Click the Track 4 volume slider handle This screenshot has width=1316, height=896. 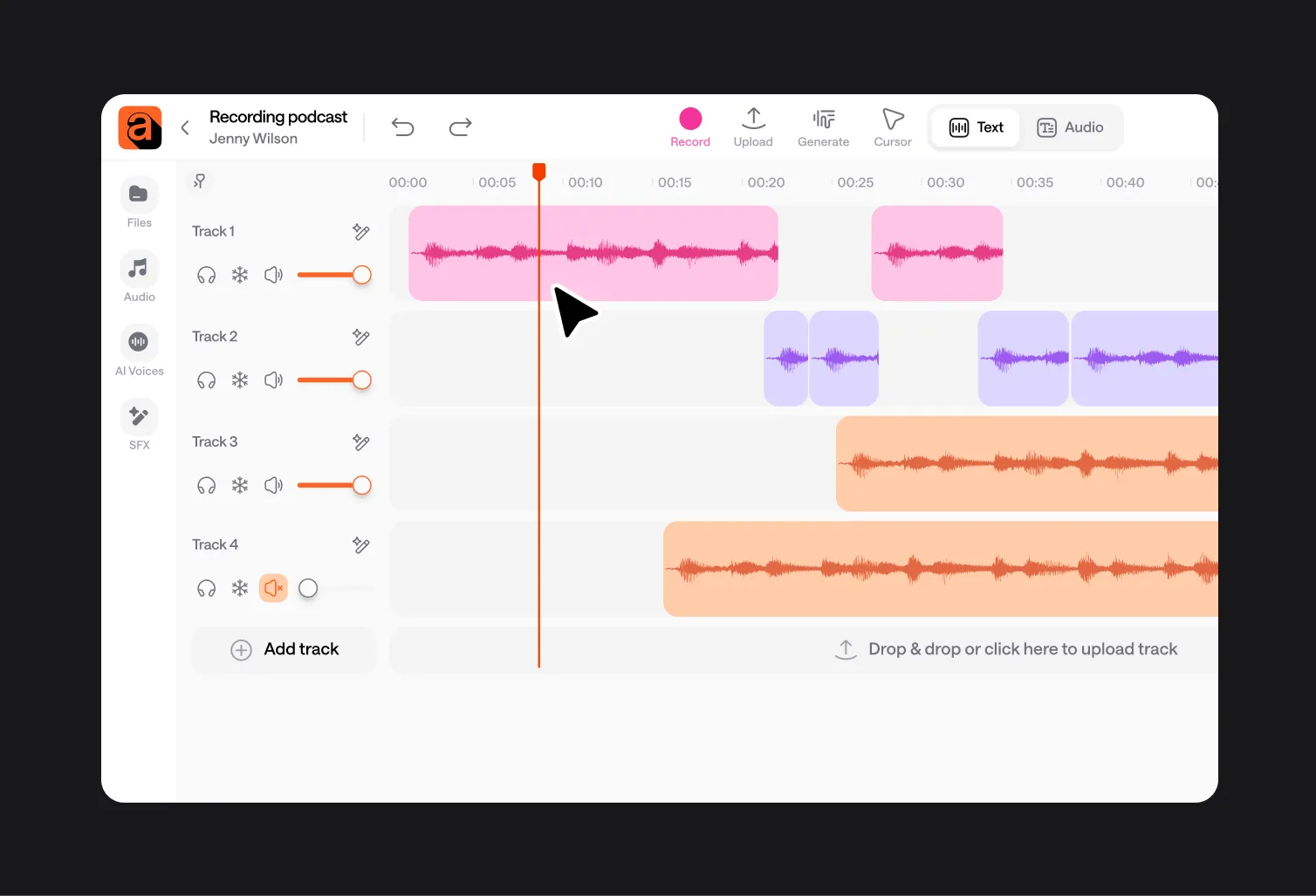click(308, 588)
